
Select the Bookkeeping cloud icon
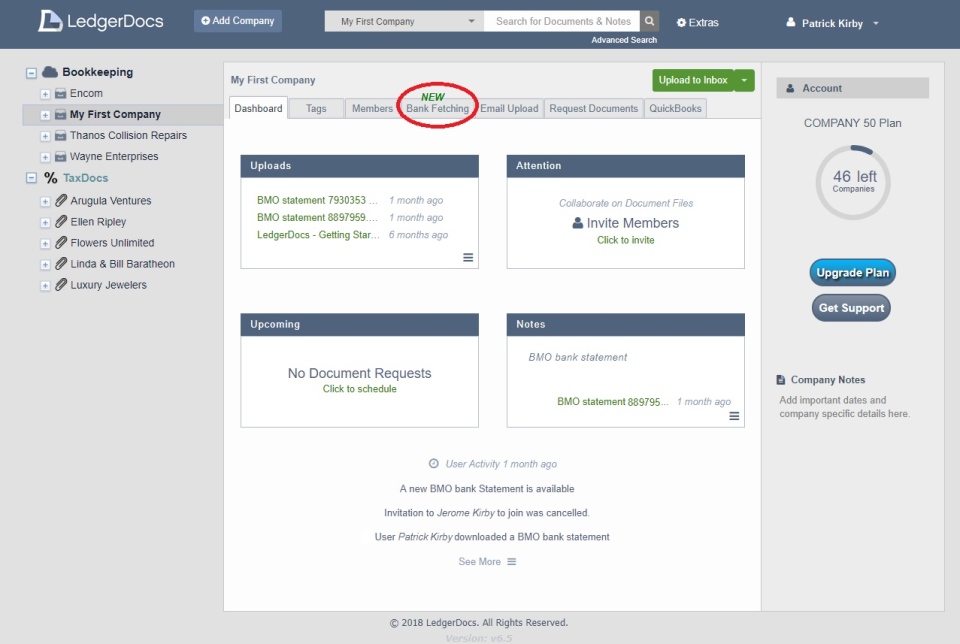click(x=51, y=71)
